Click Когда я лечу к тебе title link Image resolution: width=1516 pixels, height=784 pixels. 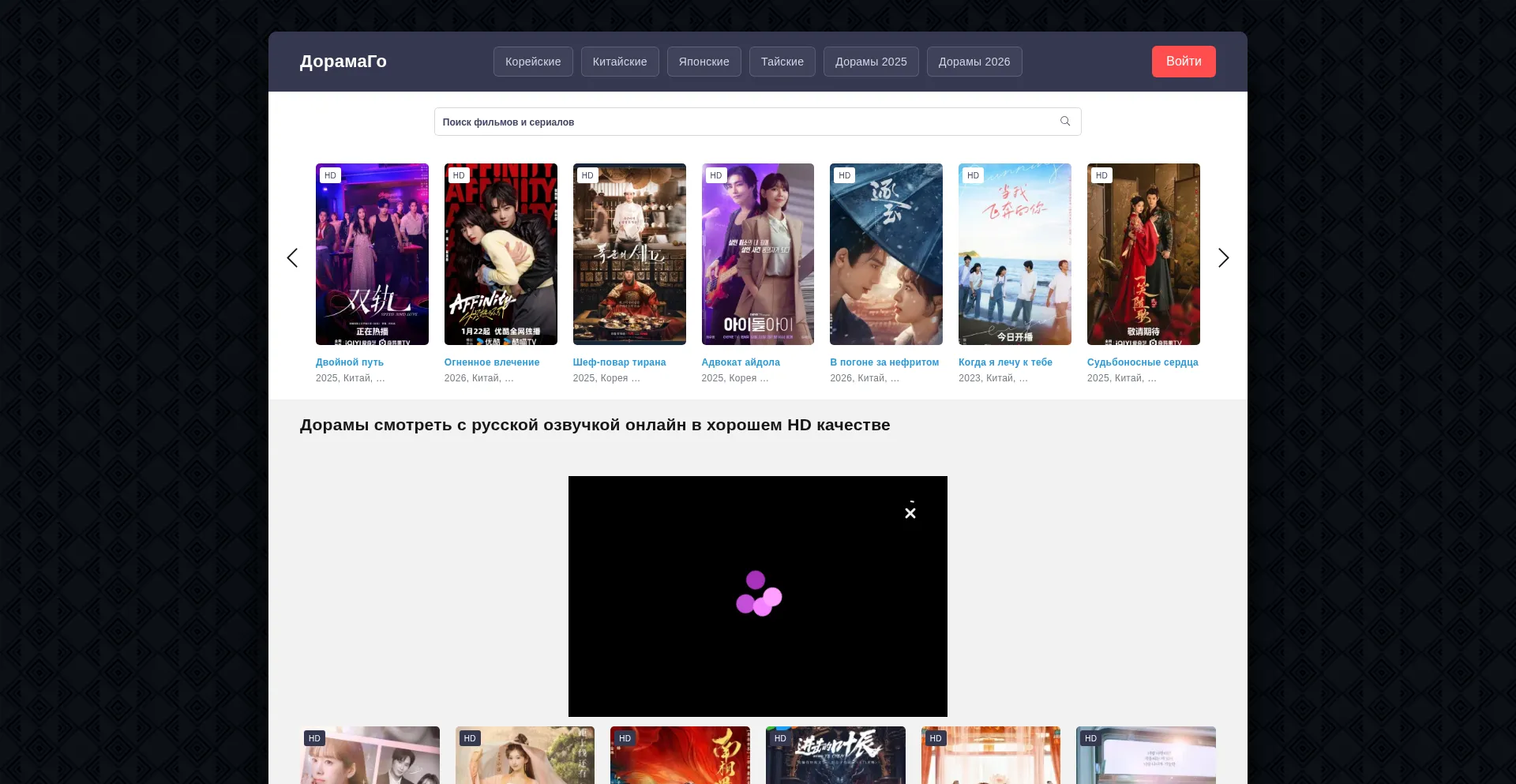[1005, 362]
